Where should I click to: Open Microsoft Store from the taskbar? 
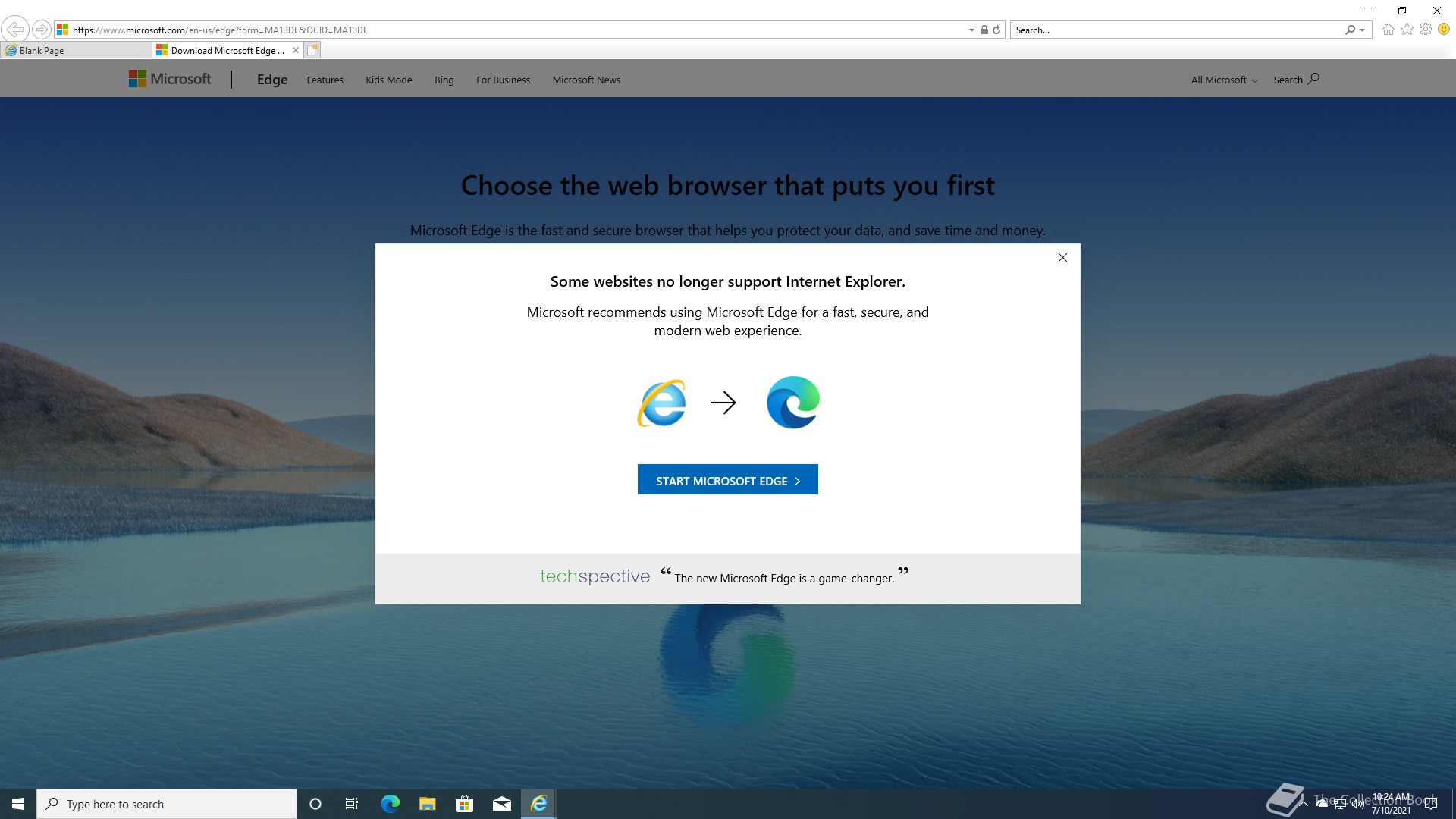(465, 804)
